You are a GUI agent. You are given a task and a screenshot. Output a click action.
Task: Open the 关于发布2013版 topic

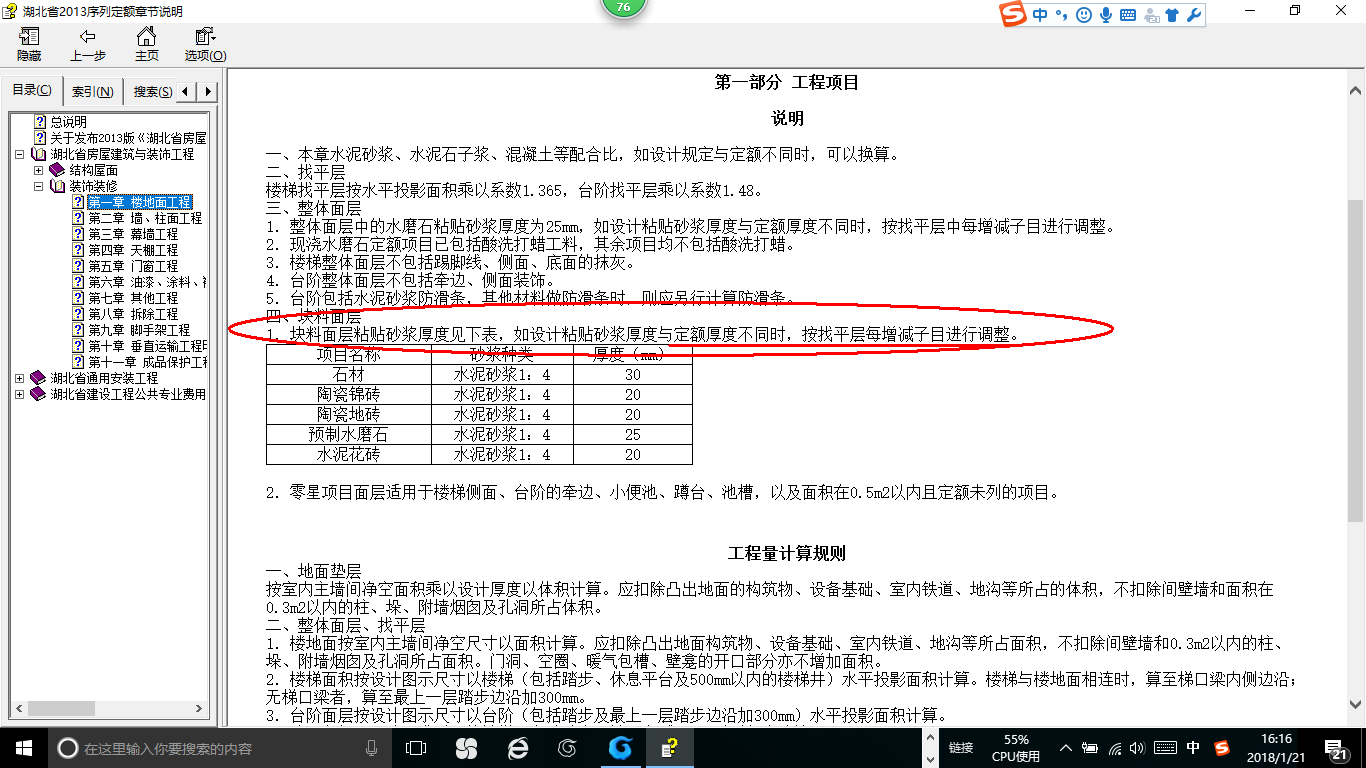tap(128, 138)
